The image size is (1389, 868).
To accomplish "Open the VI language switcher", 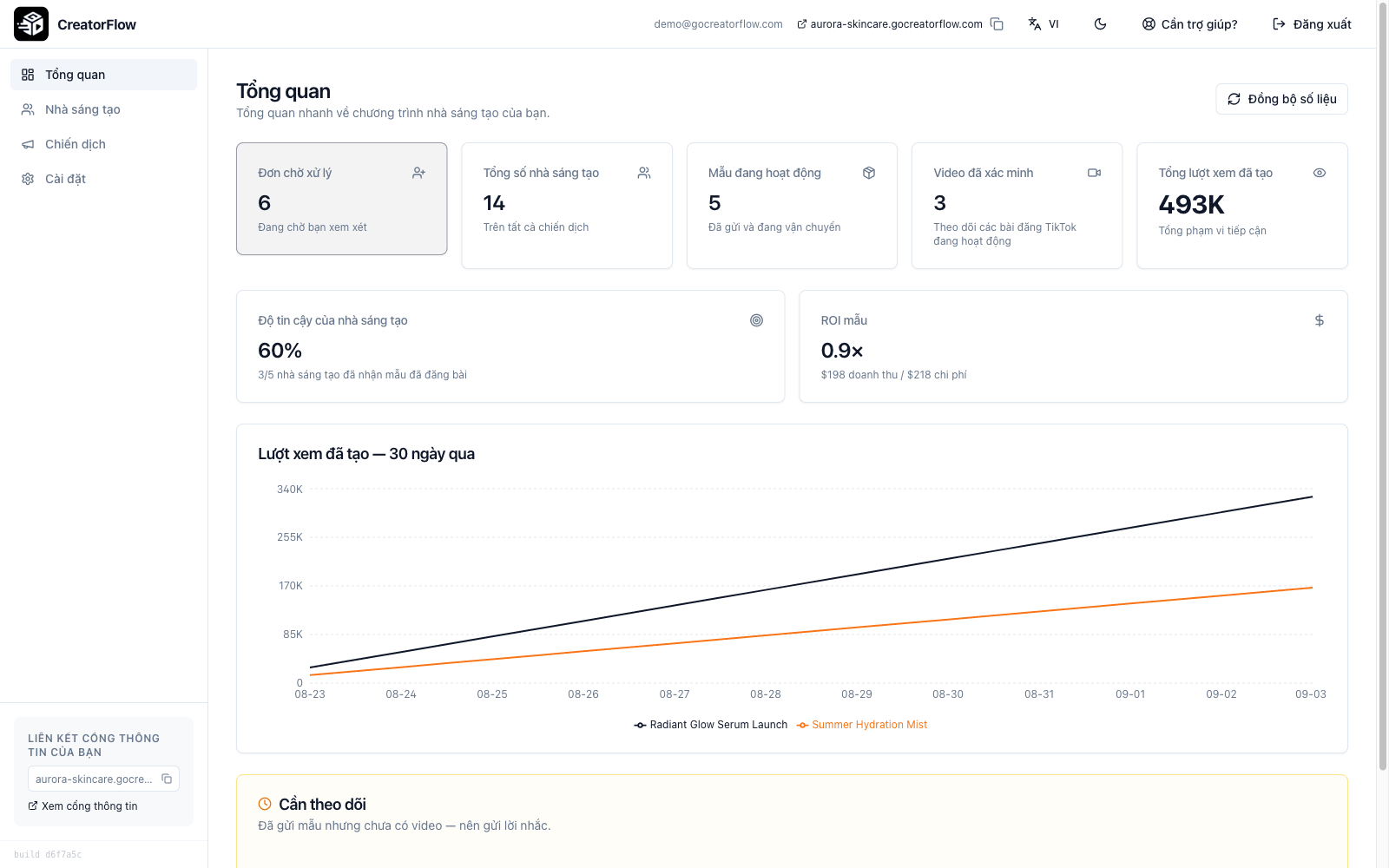I will pyautogui.click(x=1043, y=24).
